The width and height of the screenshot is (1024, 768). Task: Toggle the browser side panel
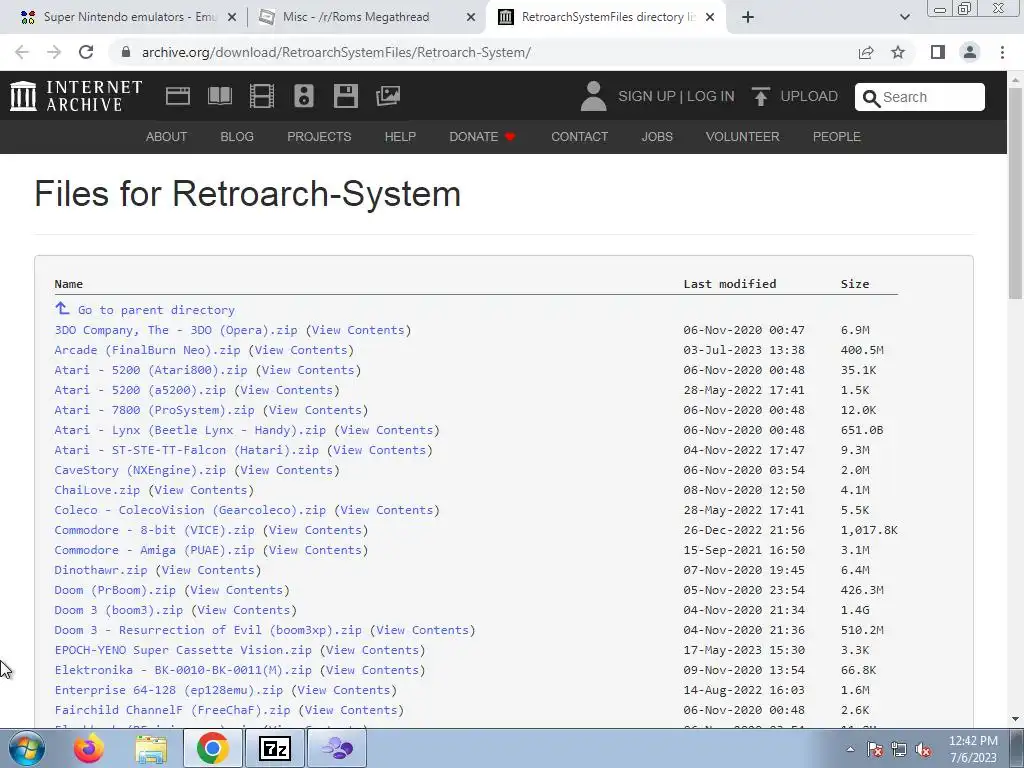click(938, 52)
